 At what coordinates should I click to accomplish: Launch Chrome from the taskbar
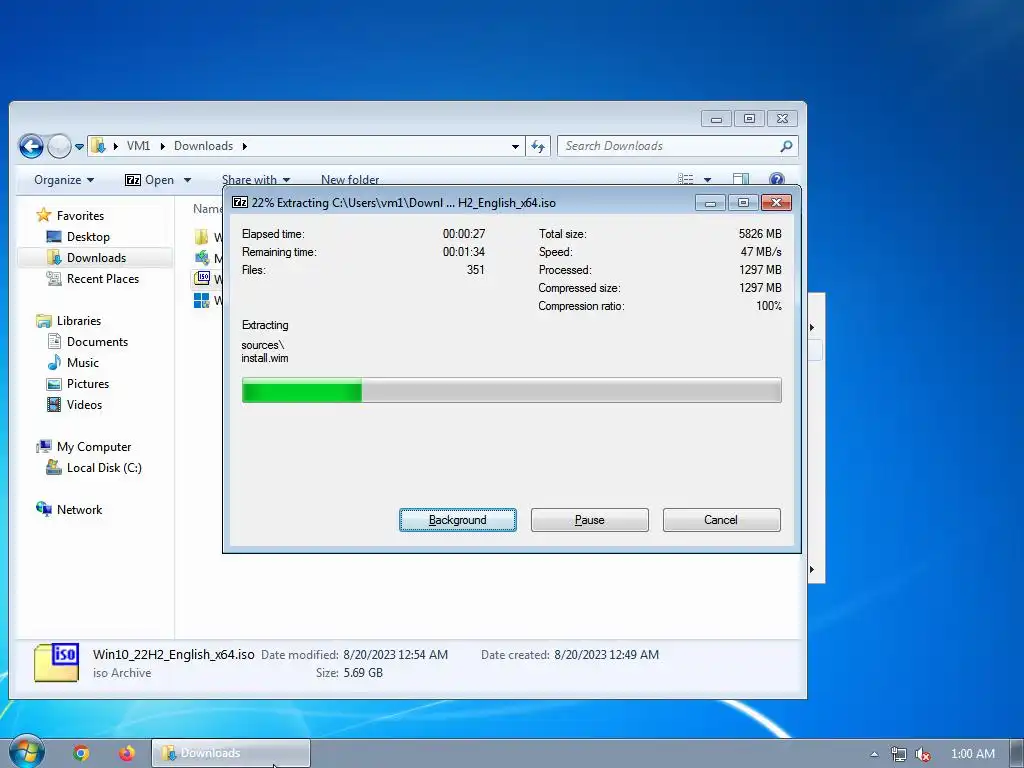point(81,753)
